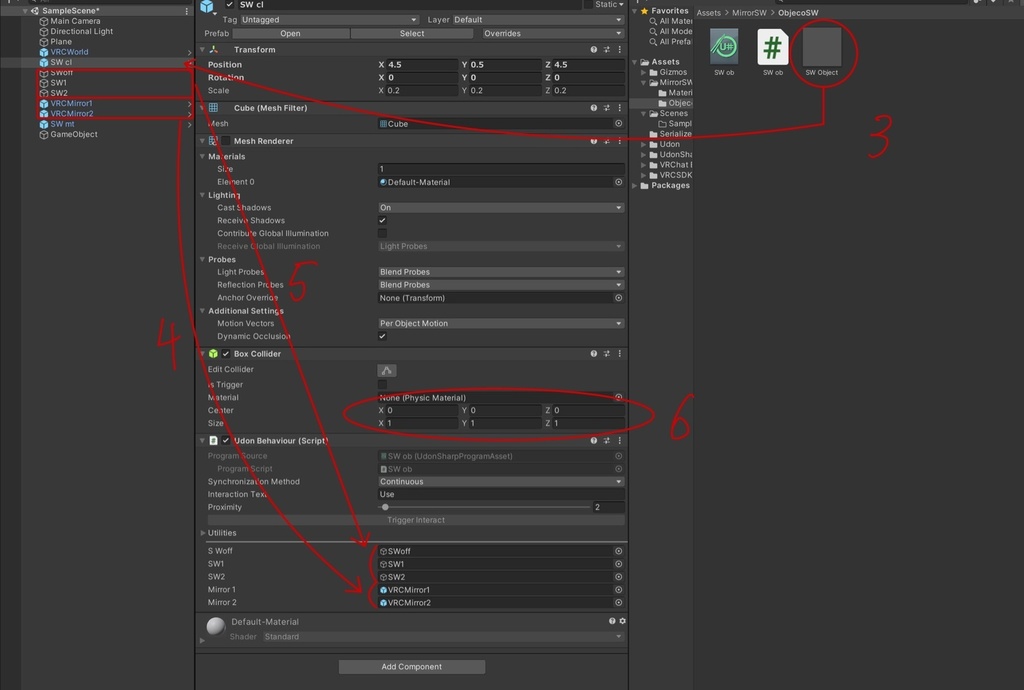Open Default-Material settings gear
The height and width of the screenshot is (690, 1024).
622,621
